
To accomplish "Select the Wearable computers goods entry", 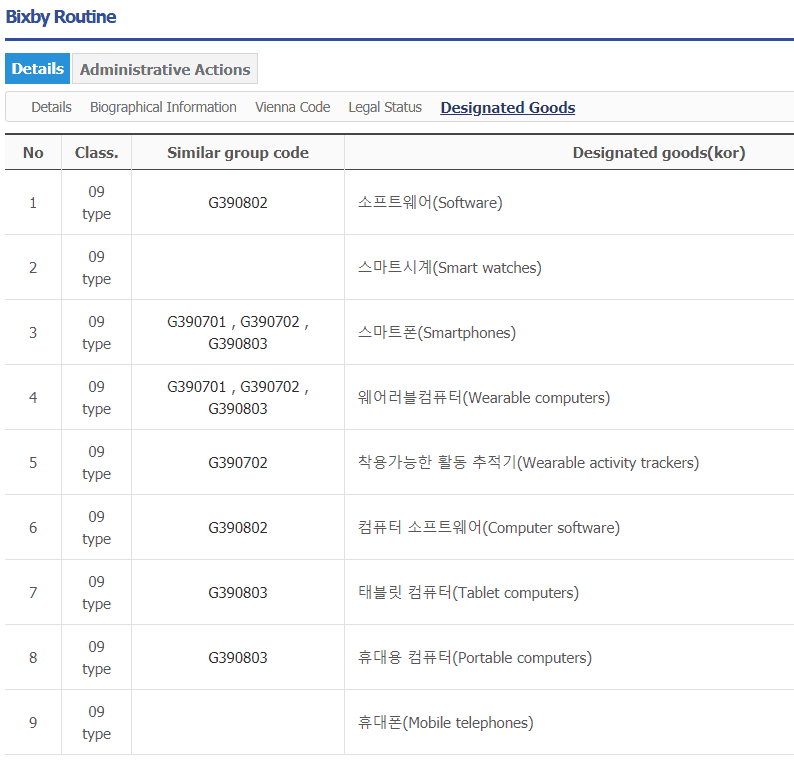I will pos(484,397).
